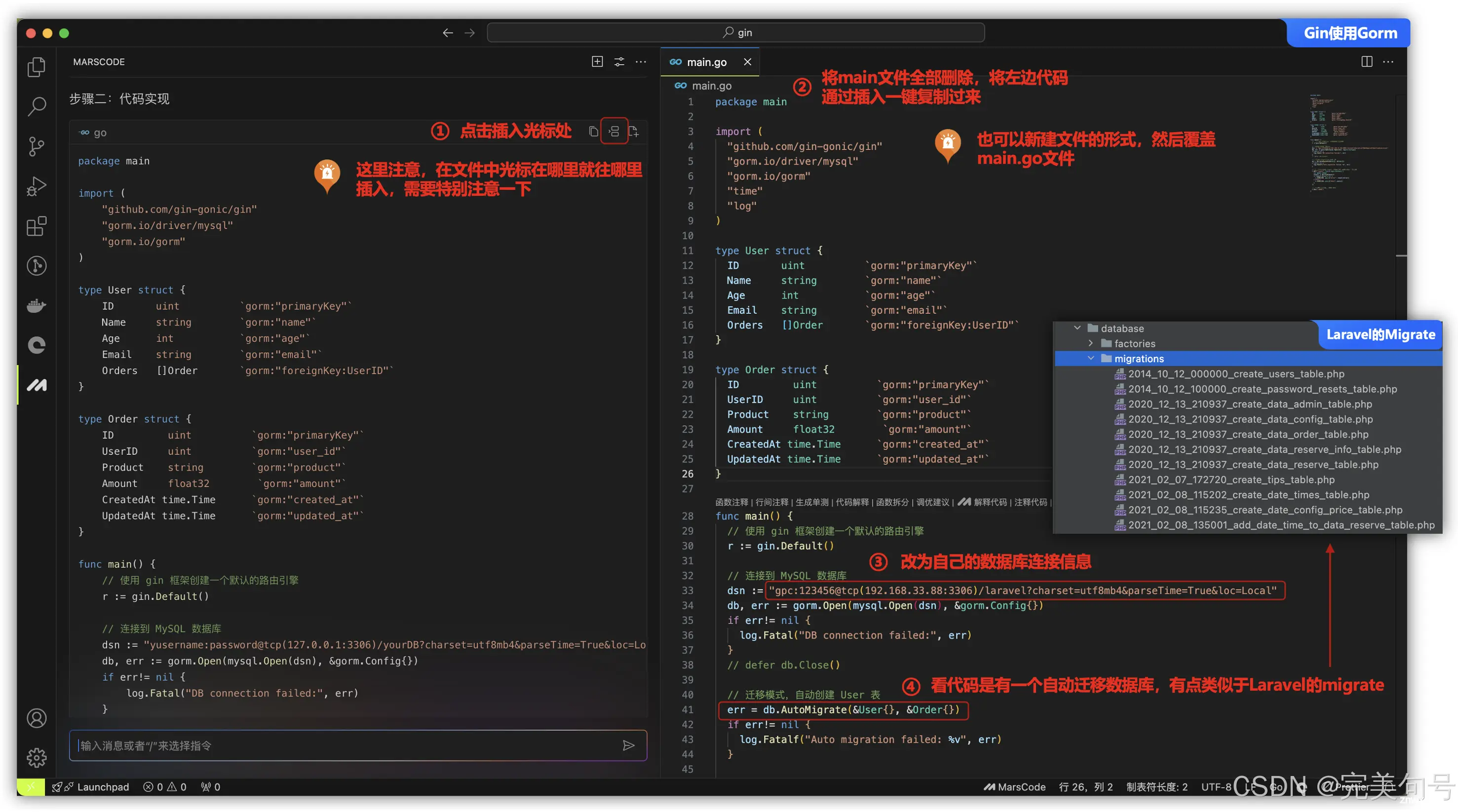The height and width of the screenshot is (812, 1458).
Task: Click the remote window indicator in status bar
Action: point(31,786)
